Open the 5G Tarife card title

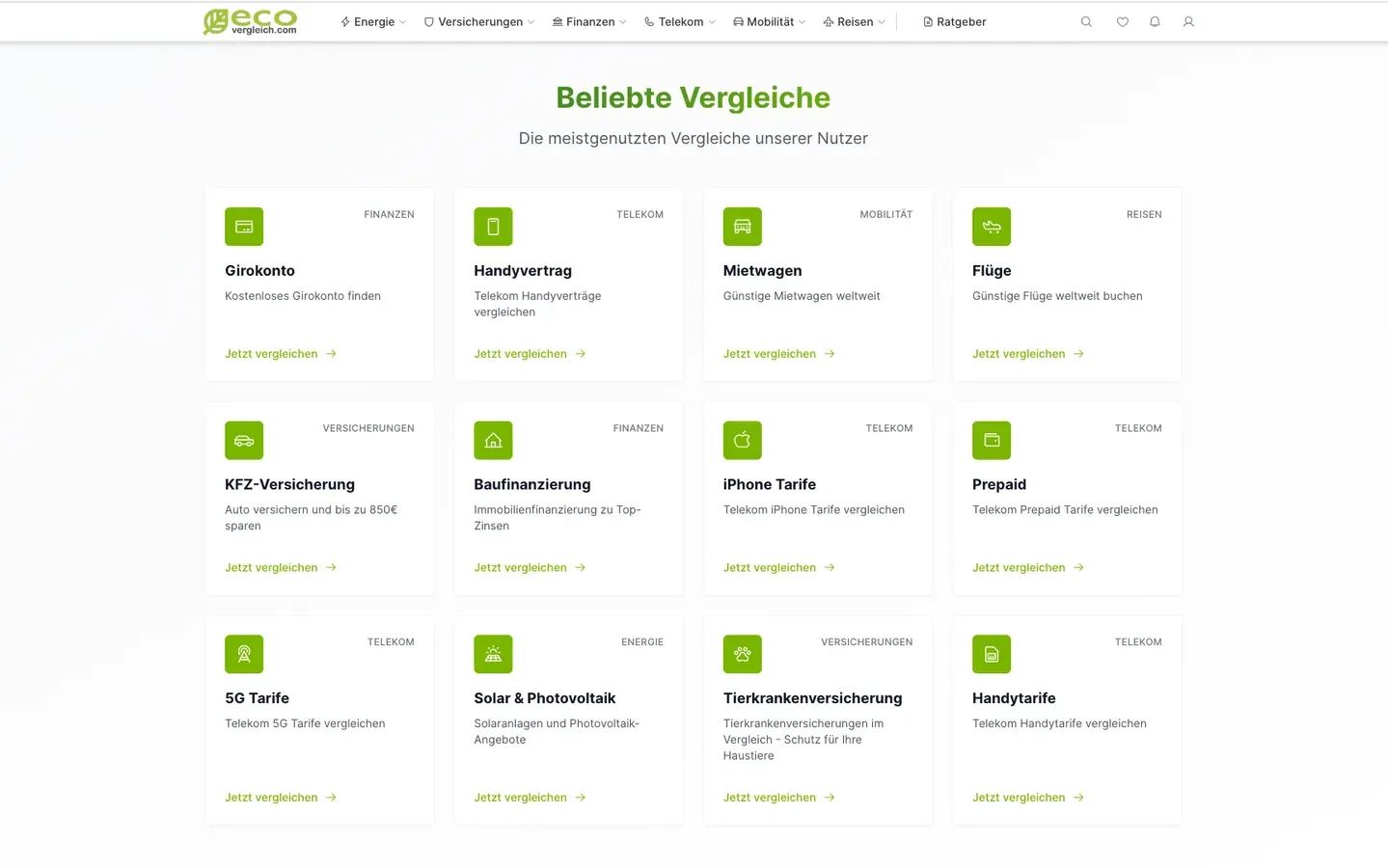257,698
